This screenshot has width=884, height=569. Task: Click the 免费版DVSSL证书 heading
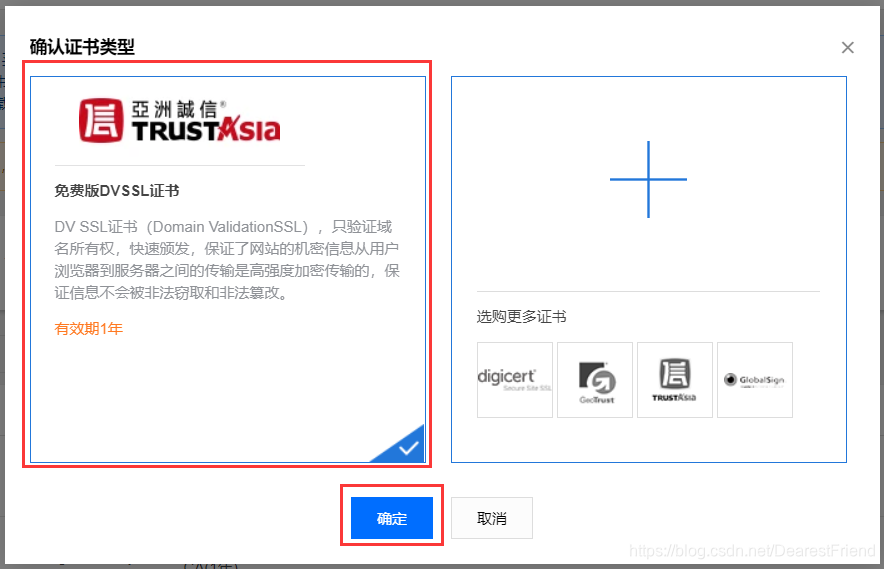point(117,191)
